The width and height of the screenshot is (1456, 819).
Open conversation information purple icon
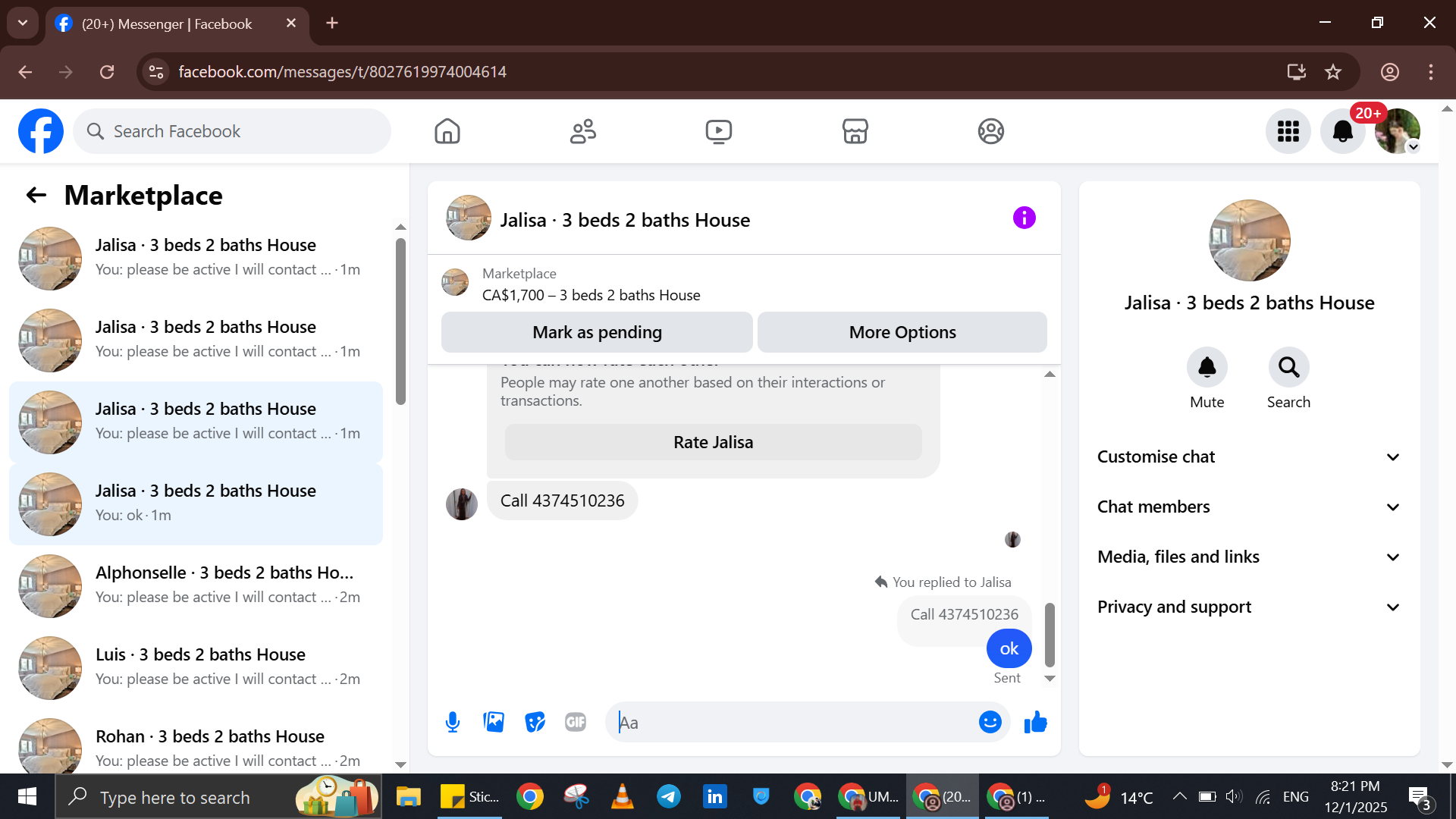pos(1024,218)
